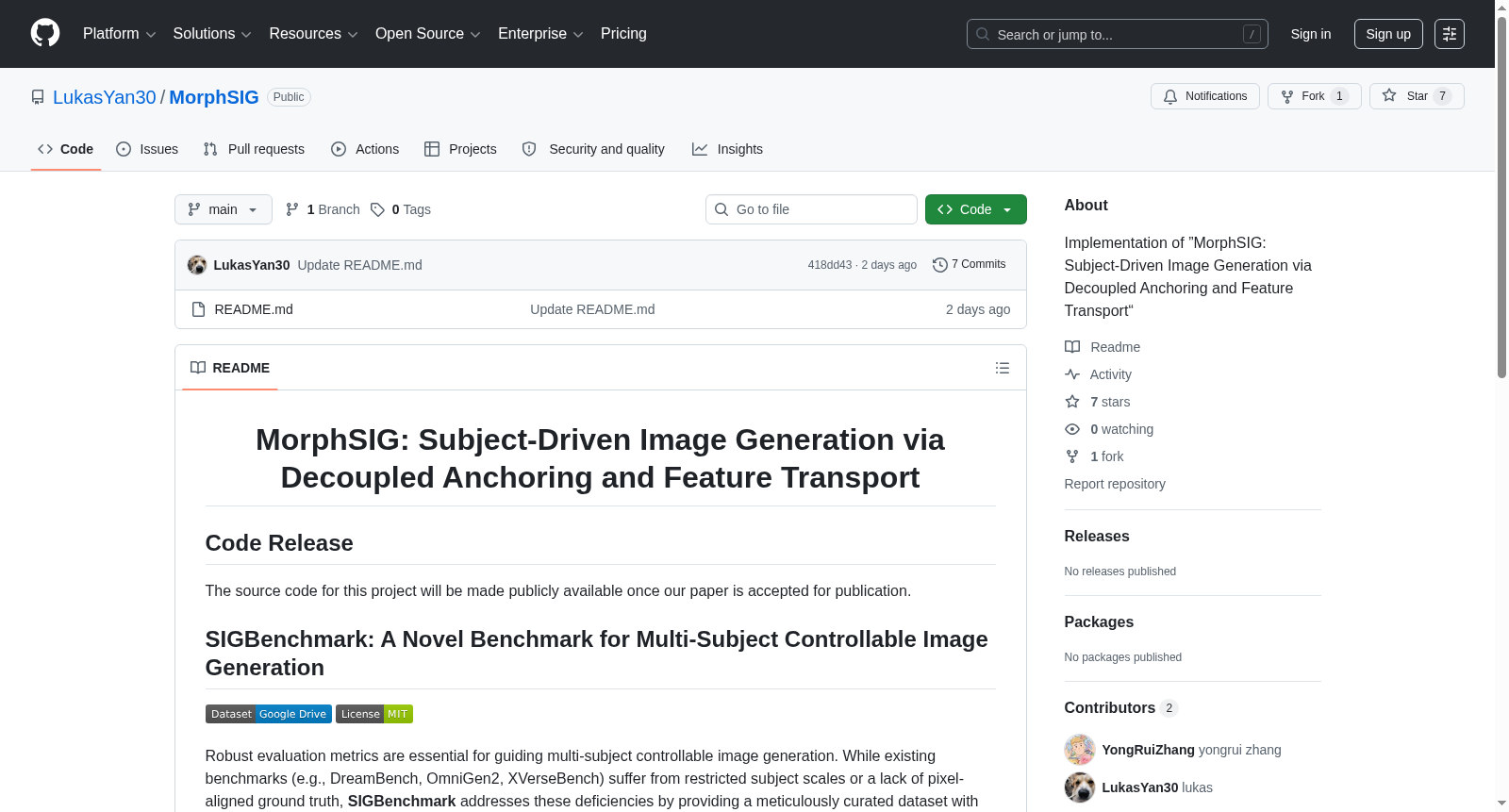Open the Contributors section link
Screen dimensions: 1509x812
[1121, 707]
